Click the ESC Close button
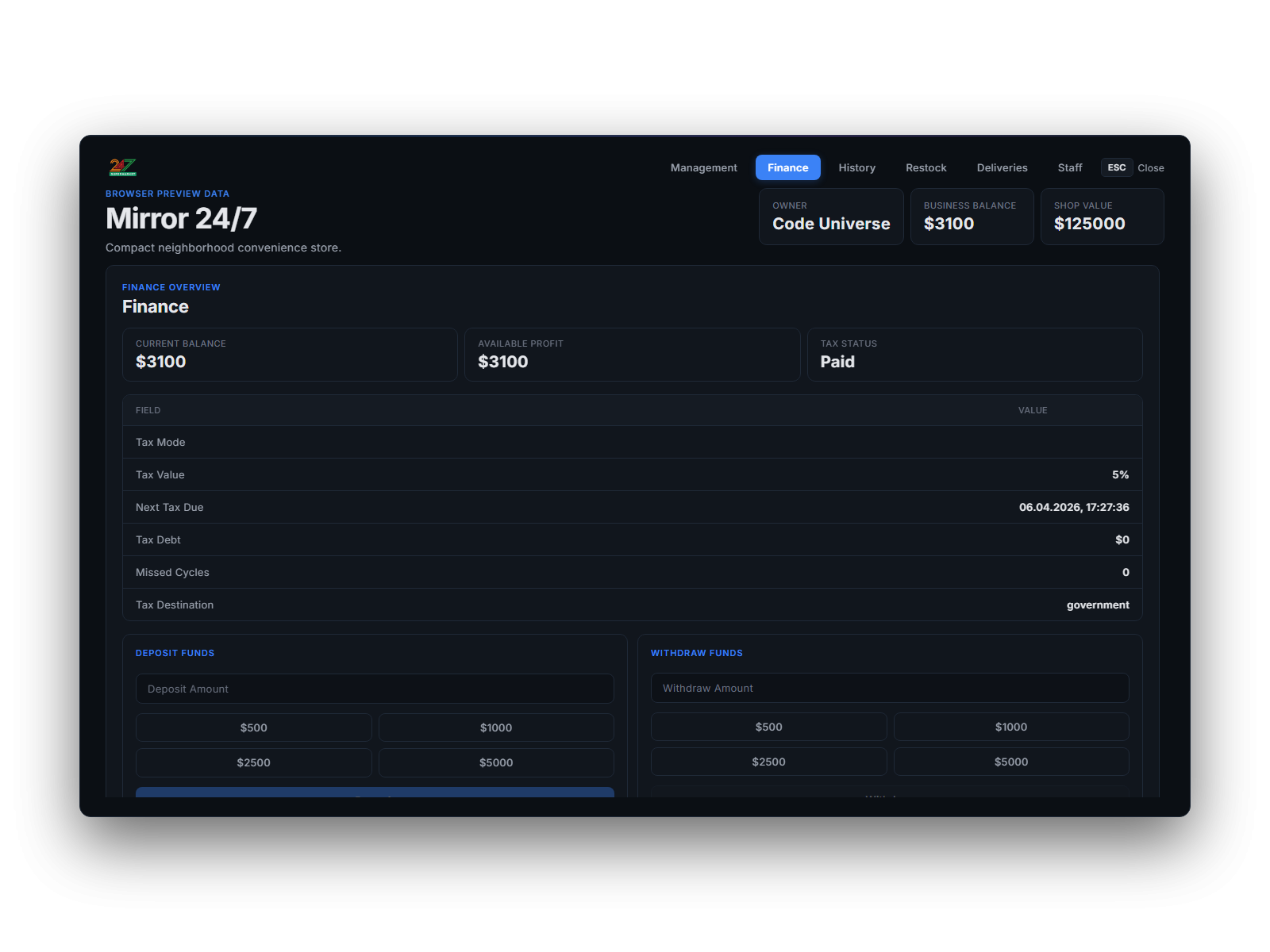Image resolution: width=1270 pixels, height=952 pixels. pyautogui.click(x=1133, y=167)
